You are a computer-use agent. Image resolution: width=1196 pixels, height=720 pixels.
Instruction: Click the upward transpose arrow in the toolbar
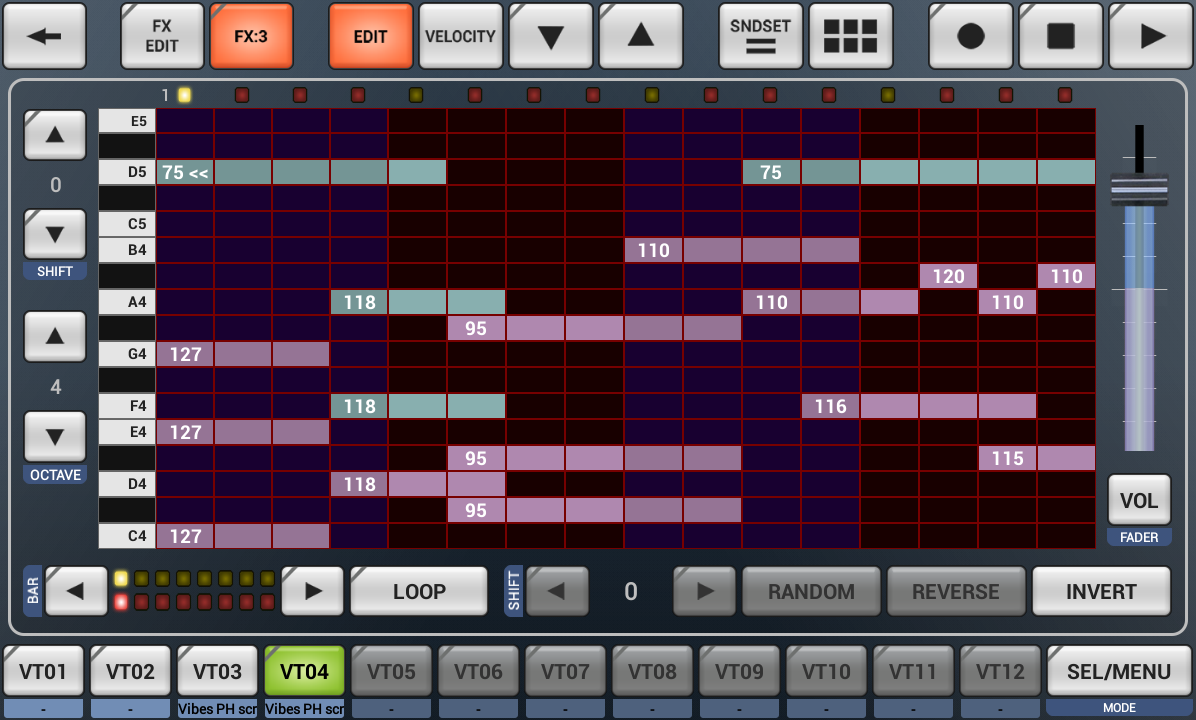click(640, 36)
